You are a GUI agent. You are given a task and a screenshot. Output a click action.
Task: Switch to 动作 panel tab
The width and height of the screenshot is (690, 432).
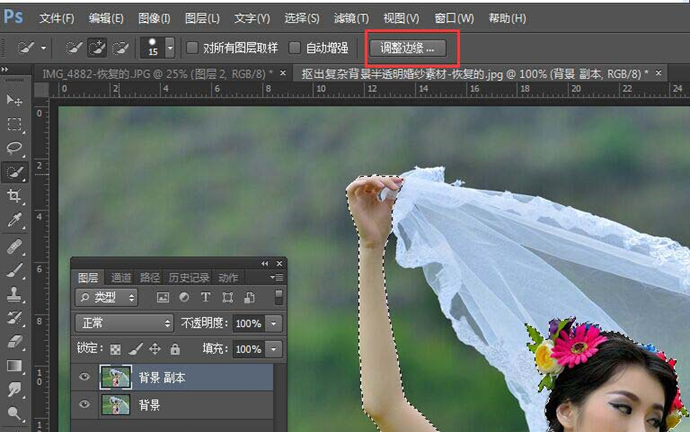click(x=228, y=278)
